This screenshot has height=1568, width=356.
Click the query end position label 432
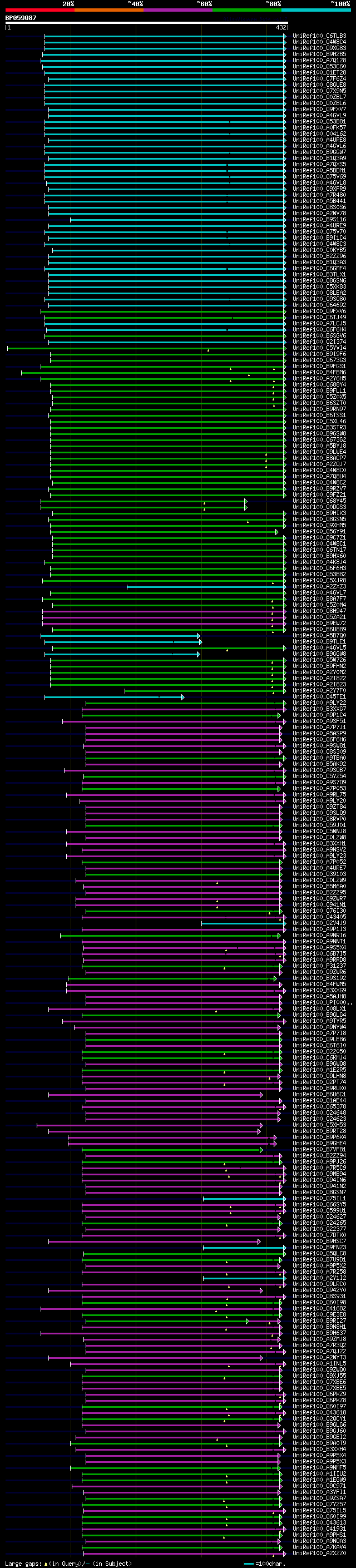(280, 27)
